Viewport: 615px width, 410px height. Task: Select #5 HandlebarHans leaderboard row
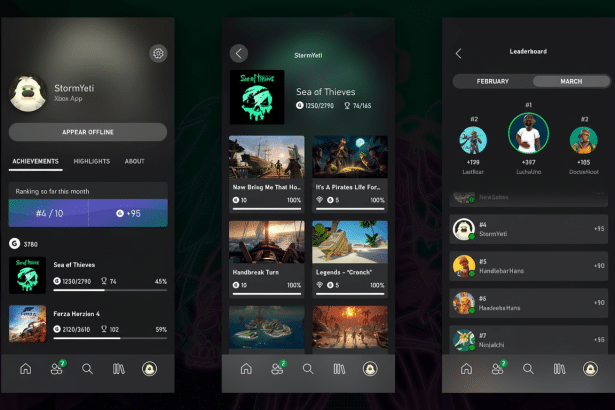point(529,266)
